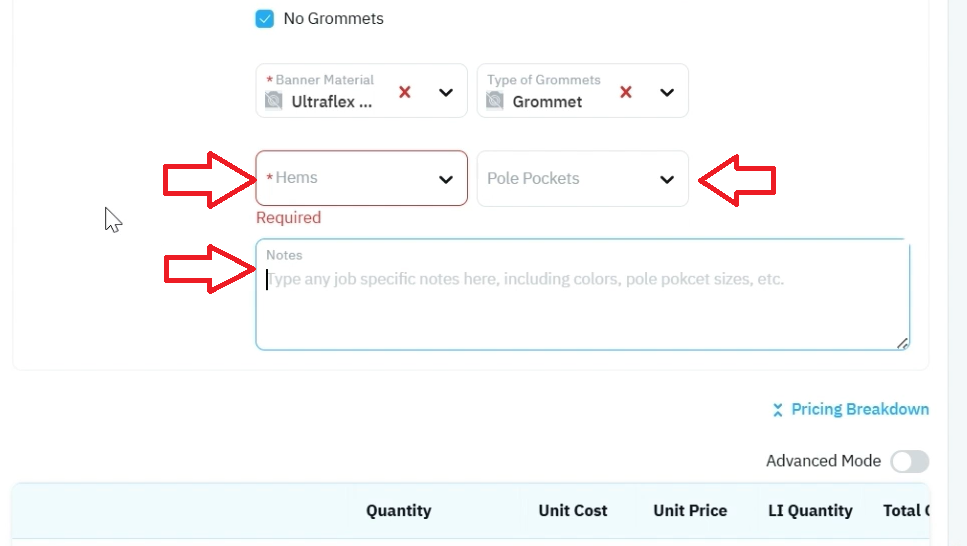Clear the Type of Grommets selection
The width and height of the screenshot is (967, 546).
[626, 92]
